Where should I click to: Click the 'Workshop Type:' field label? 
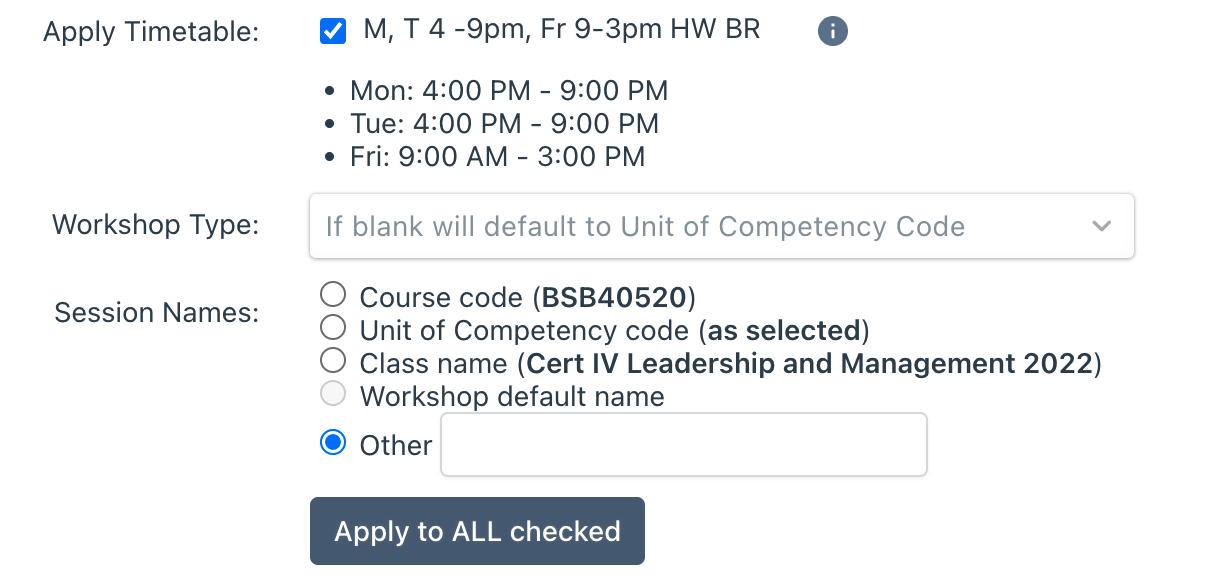pos(155,224)
